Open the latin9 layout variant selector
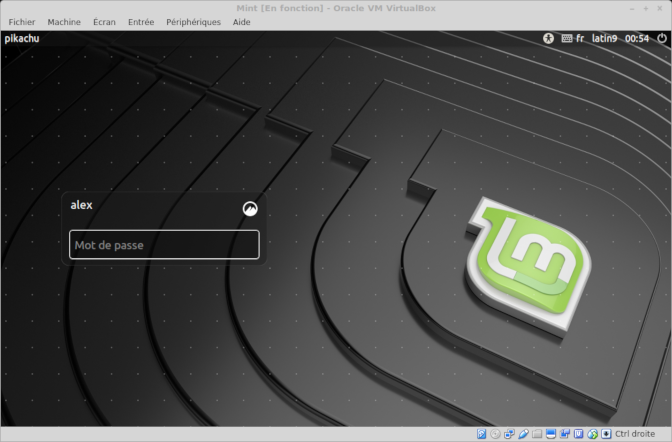Viewport: 672px width, 442px height. point(604,38)
